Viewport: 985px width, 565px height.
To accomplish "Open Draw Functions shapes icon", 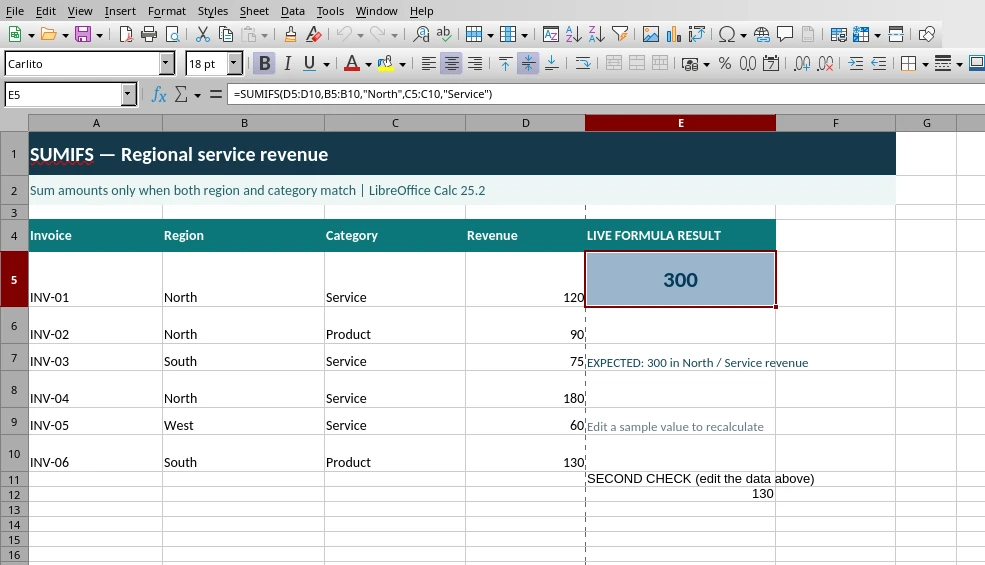I will pyautogui.click(x=927, y=34).
